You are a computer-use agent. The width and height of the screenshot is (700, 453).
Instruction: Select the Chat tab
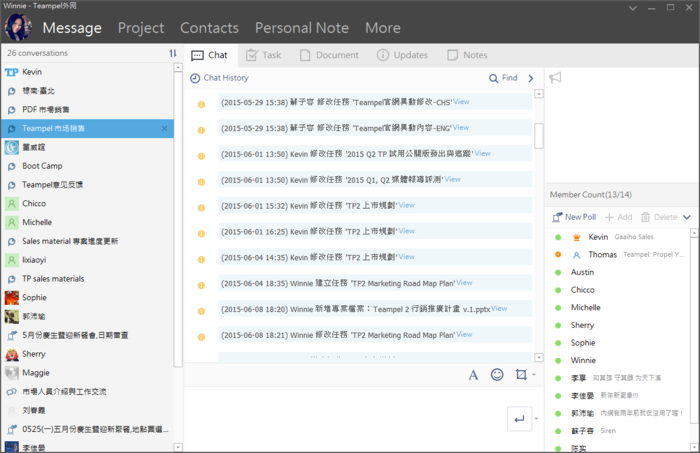[x=211, y=55]
